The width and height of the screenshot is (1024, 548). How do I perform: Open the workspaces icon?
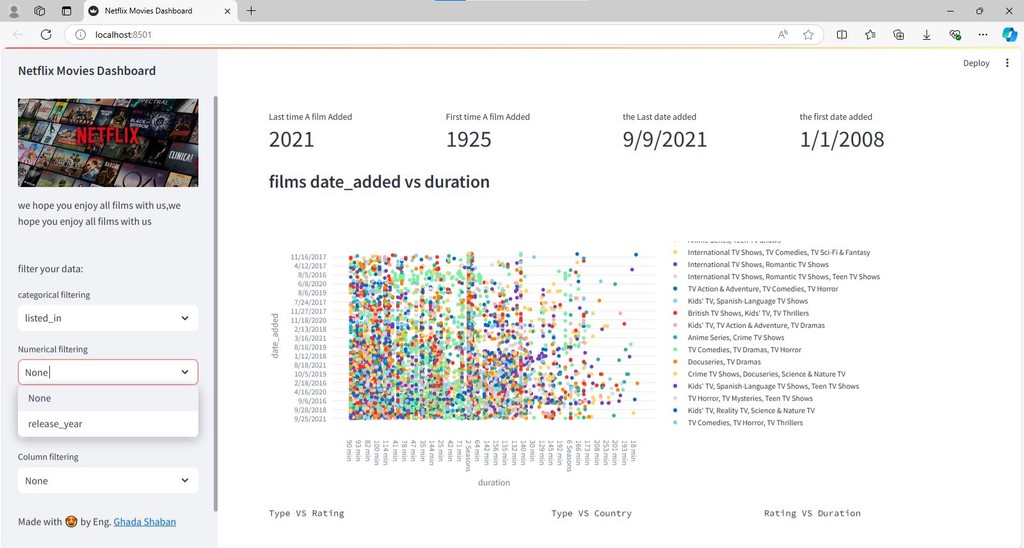[39, 11]
